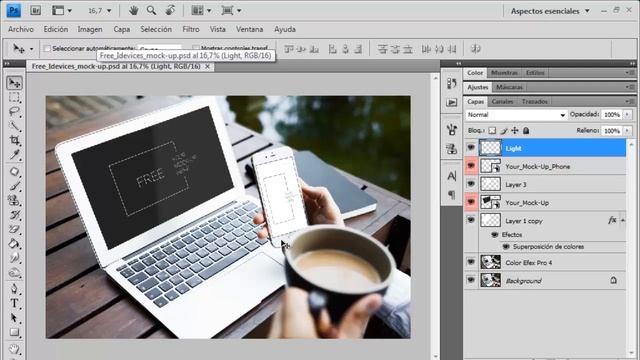Select the Crop tool
Viewport: 640px width, 360px height.
(x=14, y=140)
